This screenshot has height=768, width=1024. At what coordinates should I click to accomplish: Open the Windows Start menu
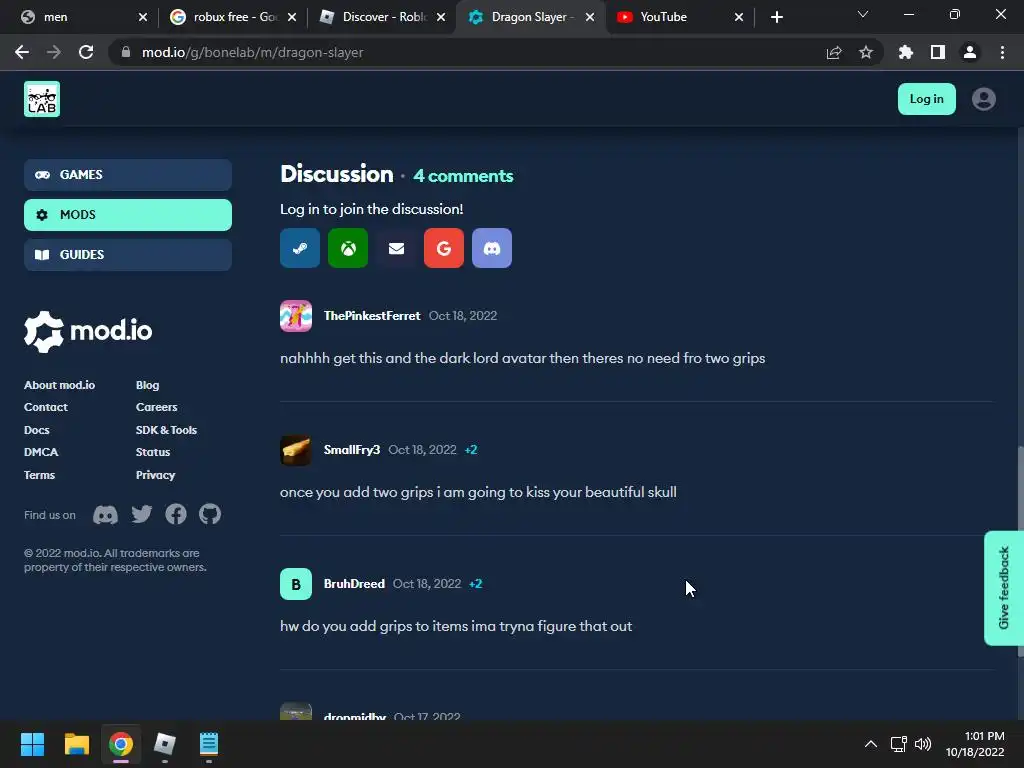tap(32, 744)
